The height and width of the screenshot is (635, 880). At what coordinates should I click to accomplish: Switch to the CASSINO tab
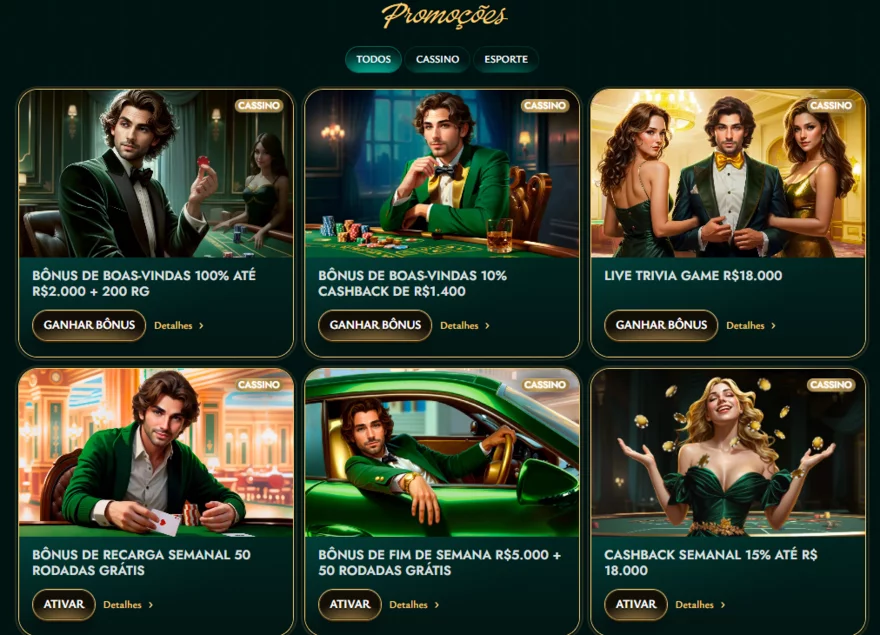point(437,60)
